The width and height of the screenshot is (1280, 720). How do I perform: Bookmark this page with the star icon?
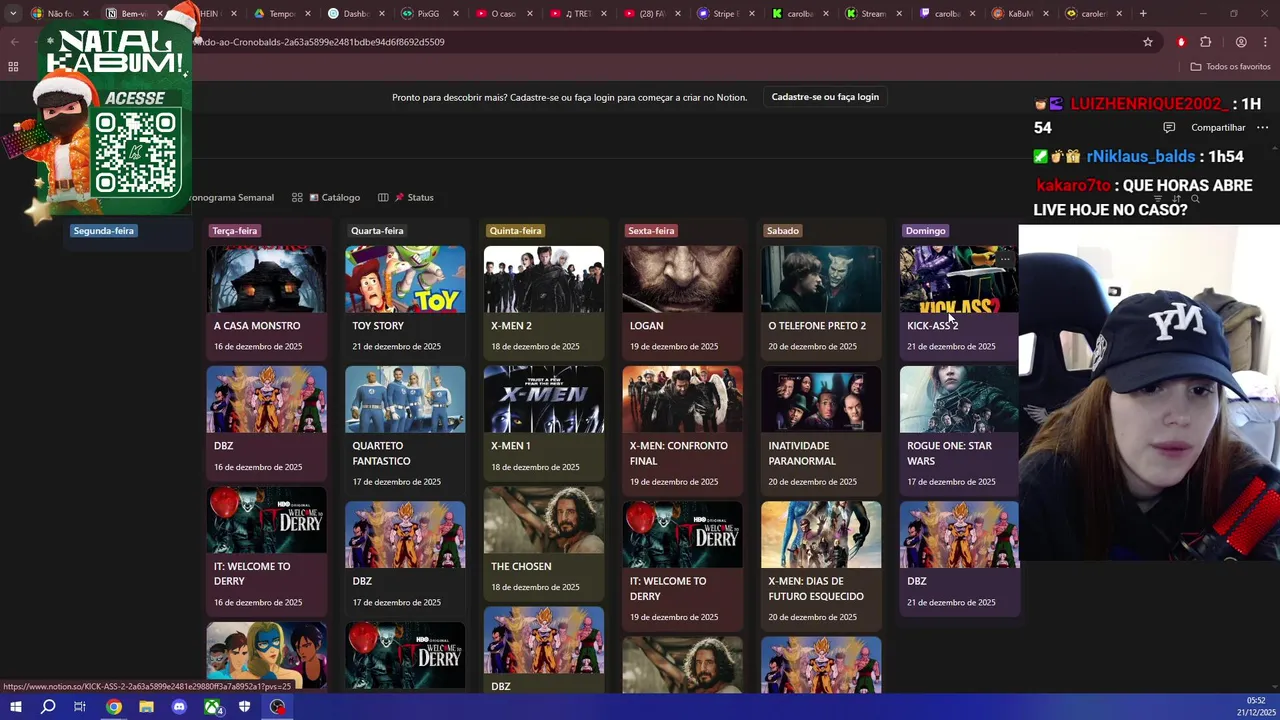tap(1148, 42)
